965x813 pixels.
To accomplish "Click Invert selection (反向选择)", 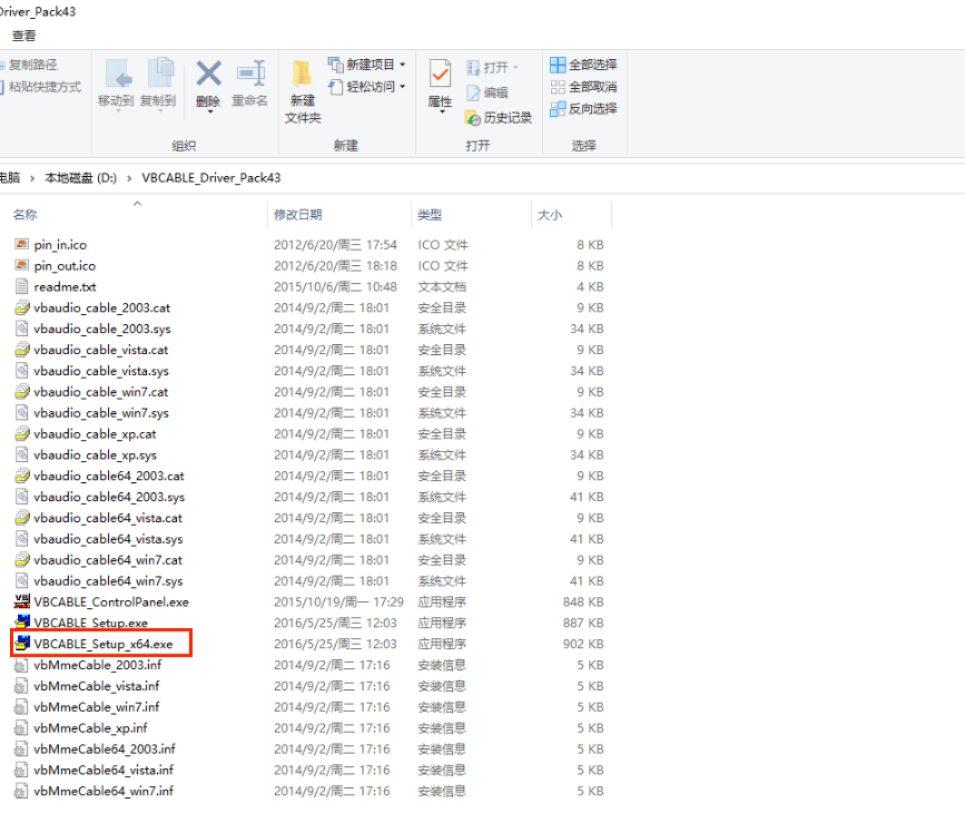I will point(583,109).
